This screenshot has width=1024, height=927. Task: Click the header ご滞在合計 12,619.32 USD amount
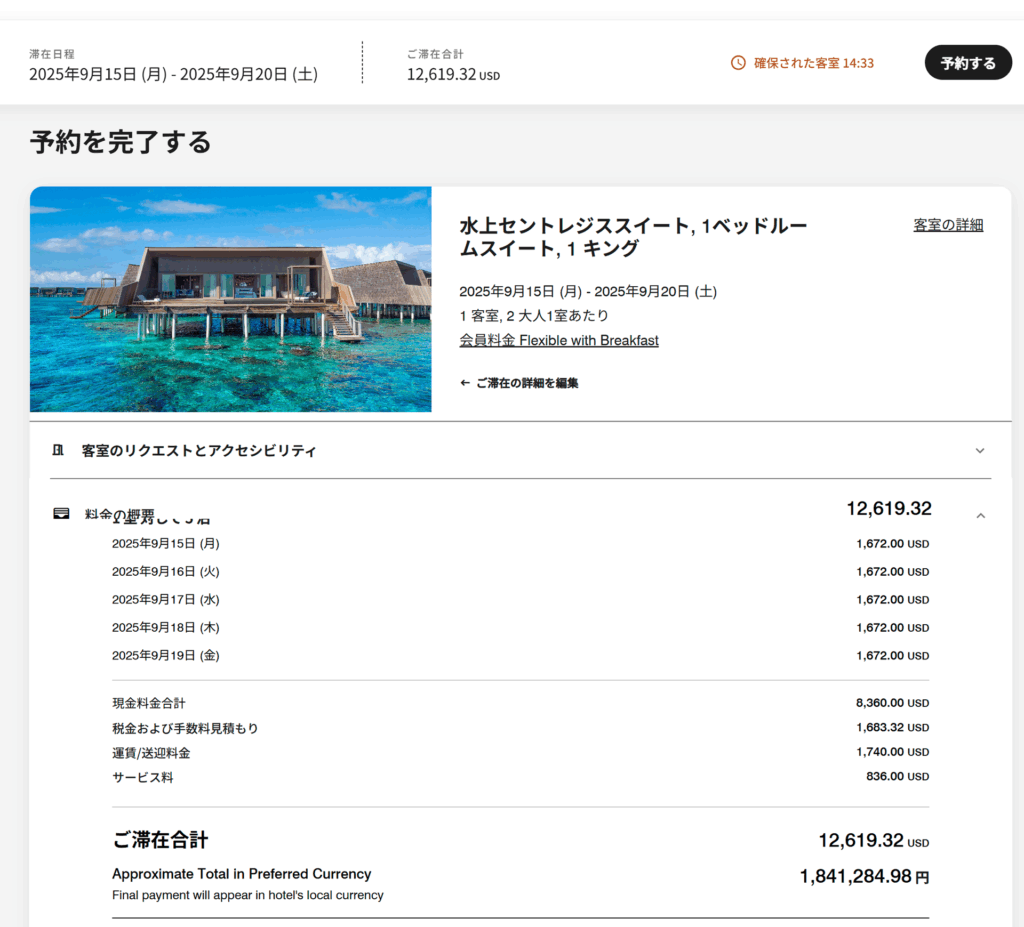pyautogui.click(x=452, y=75)
